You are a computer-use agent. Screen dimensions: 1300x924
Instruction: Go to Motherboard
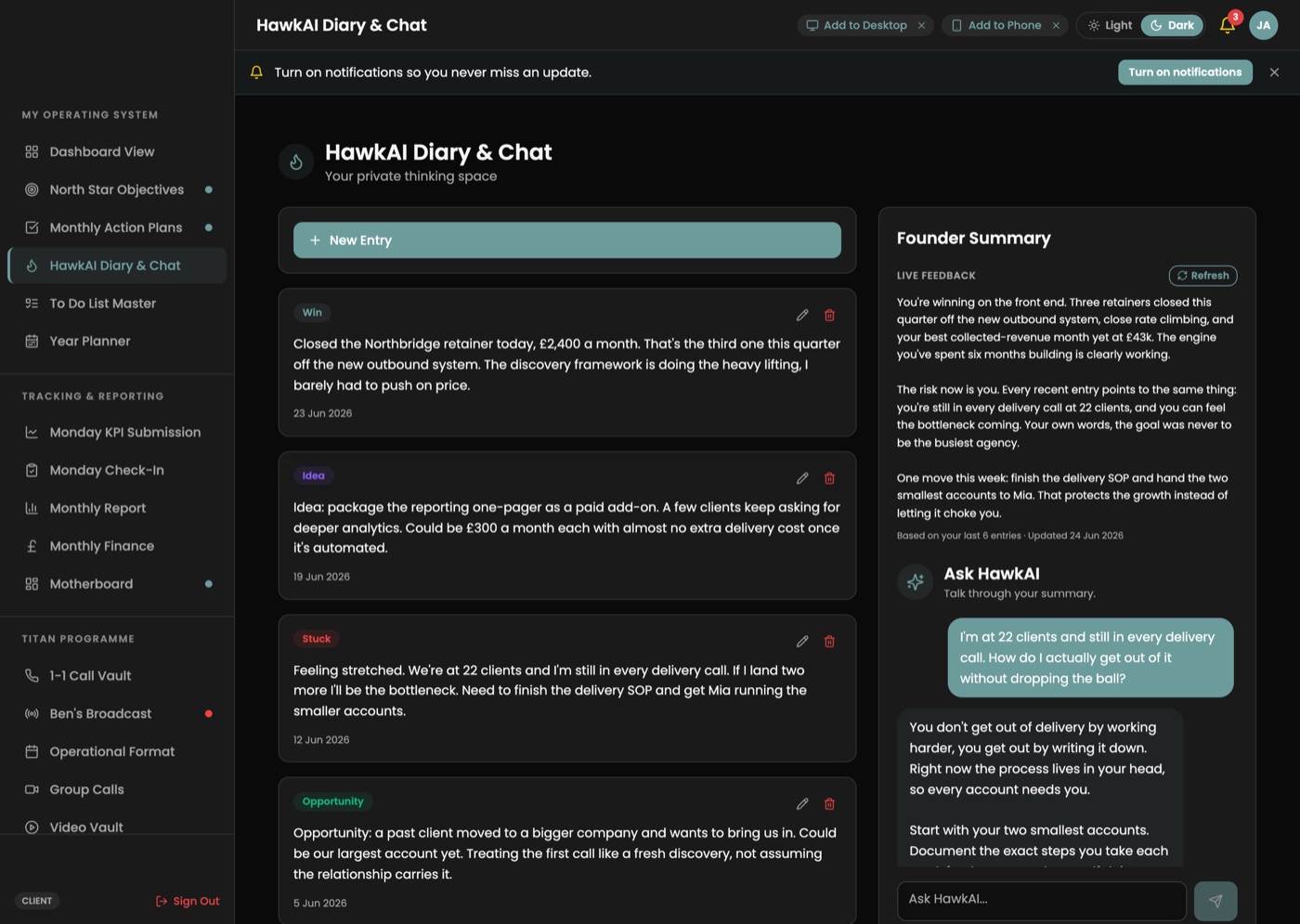click(x=117, y=584)
